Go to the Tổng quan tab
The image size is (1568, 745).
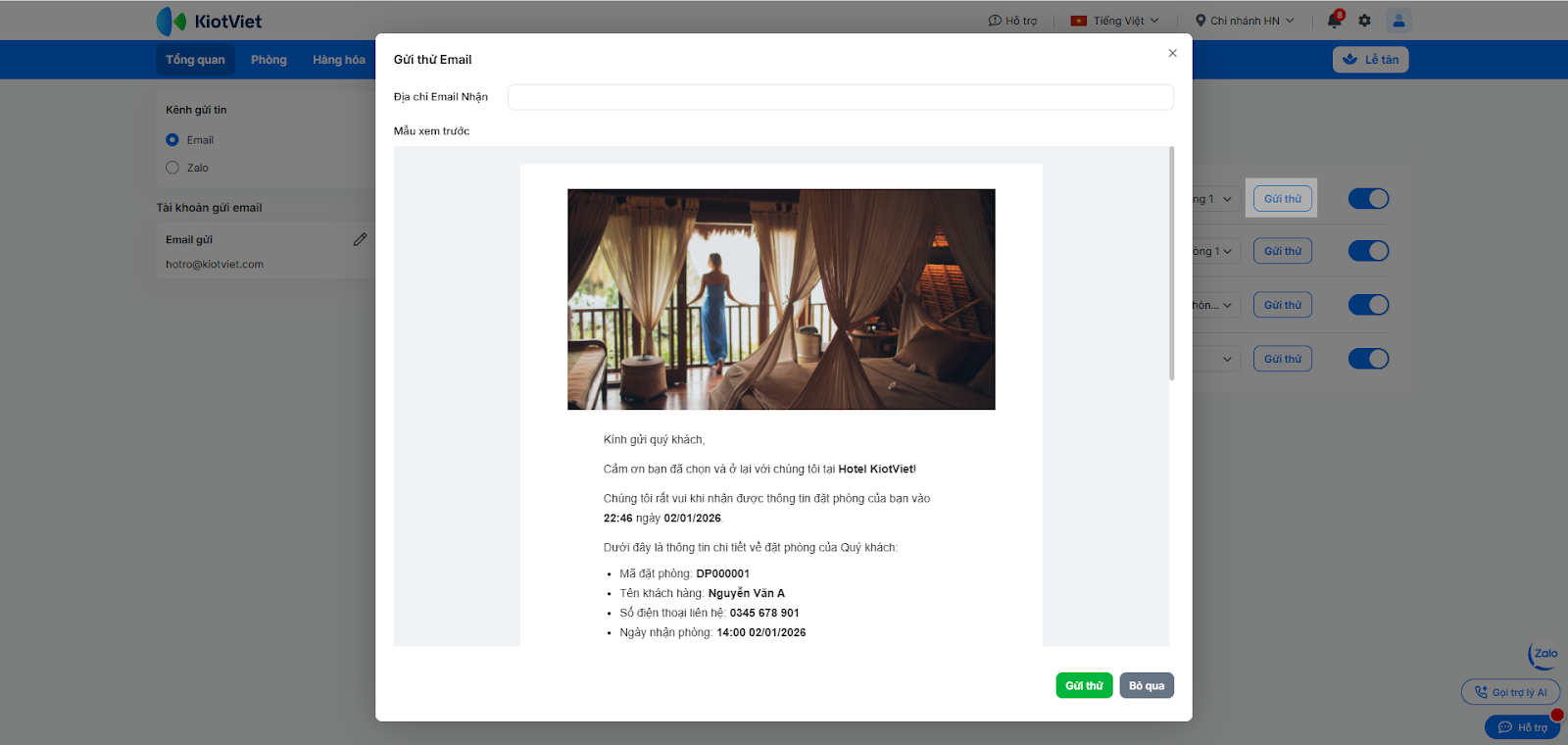point(195,60)
